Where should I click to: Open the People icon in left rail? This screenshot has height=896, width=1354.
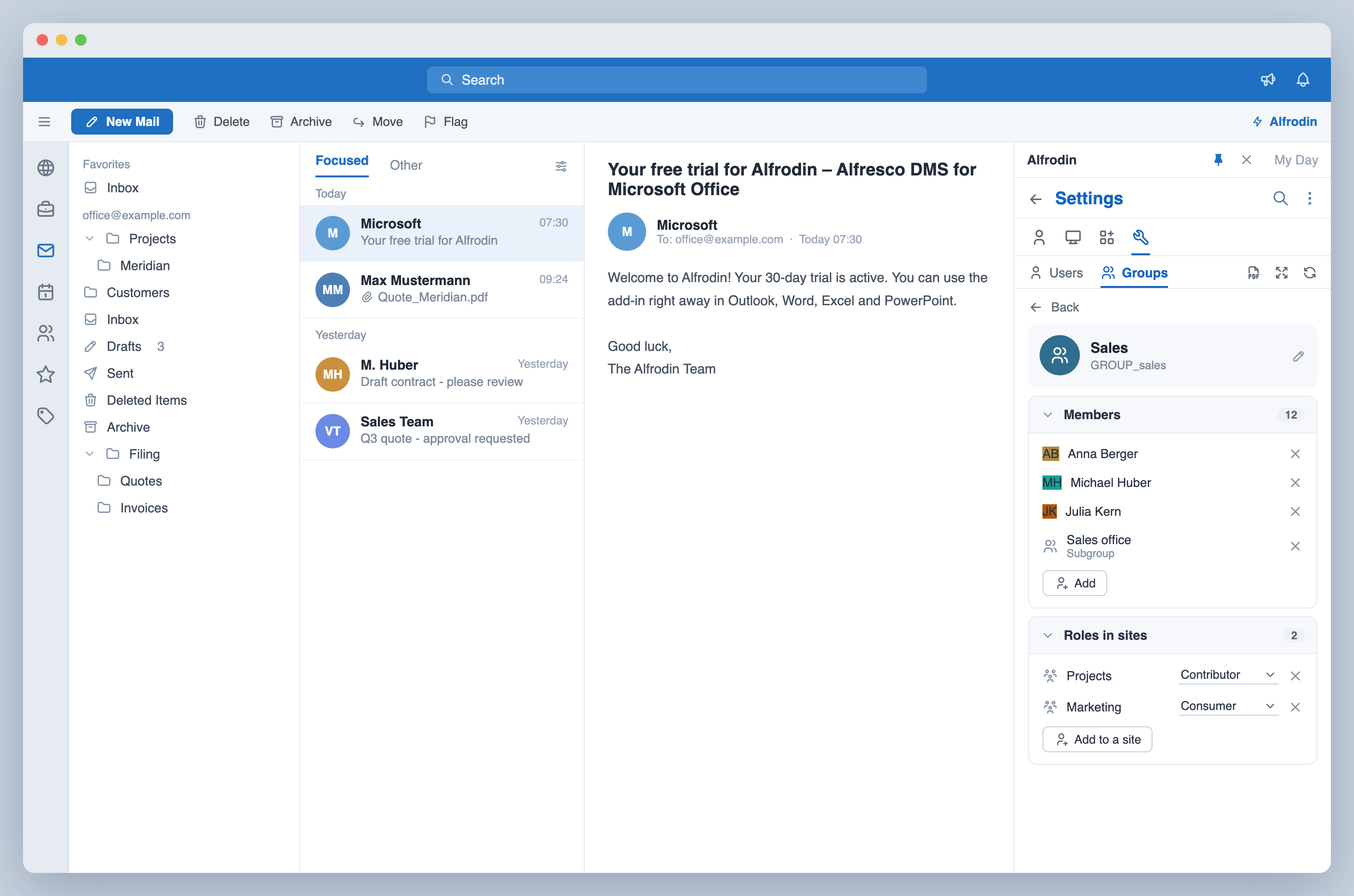coord(46,333)
